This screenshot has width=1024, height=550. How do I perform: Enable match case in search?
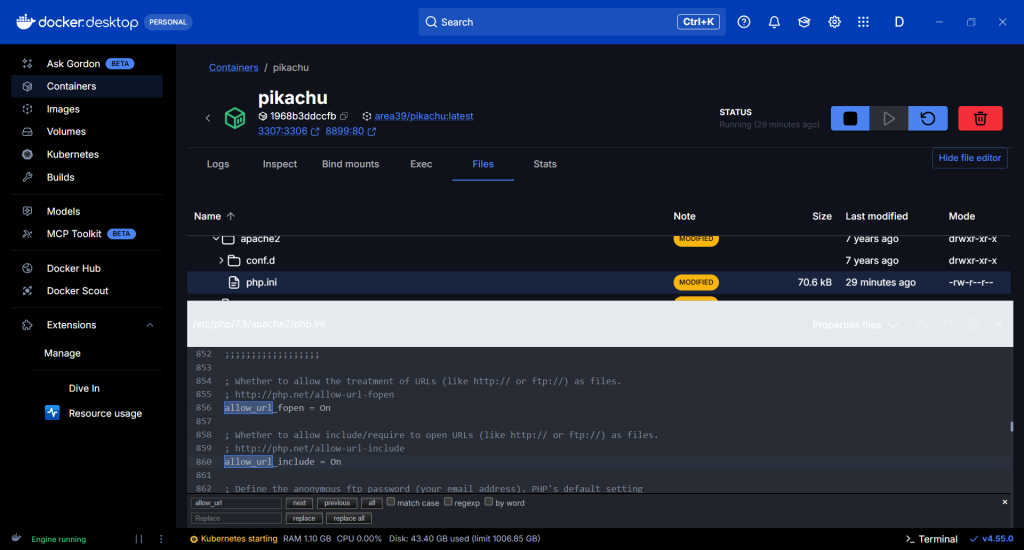391,502
